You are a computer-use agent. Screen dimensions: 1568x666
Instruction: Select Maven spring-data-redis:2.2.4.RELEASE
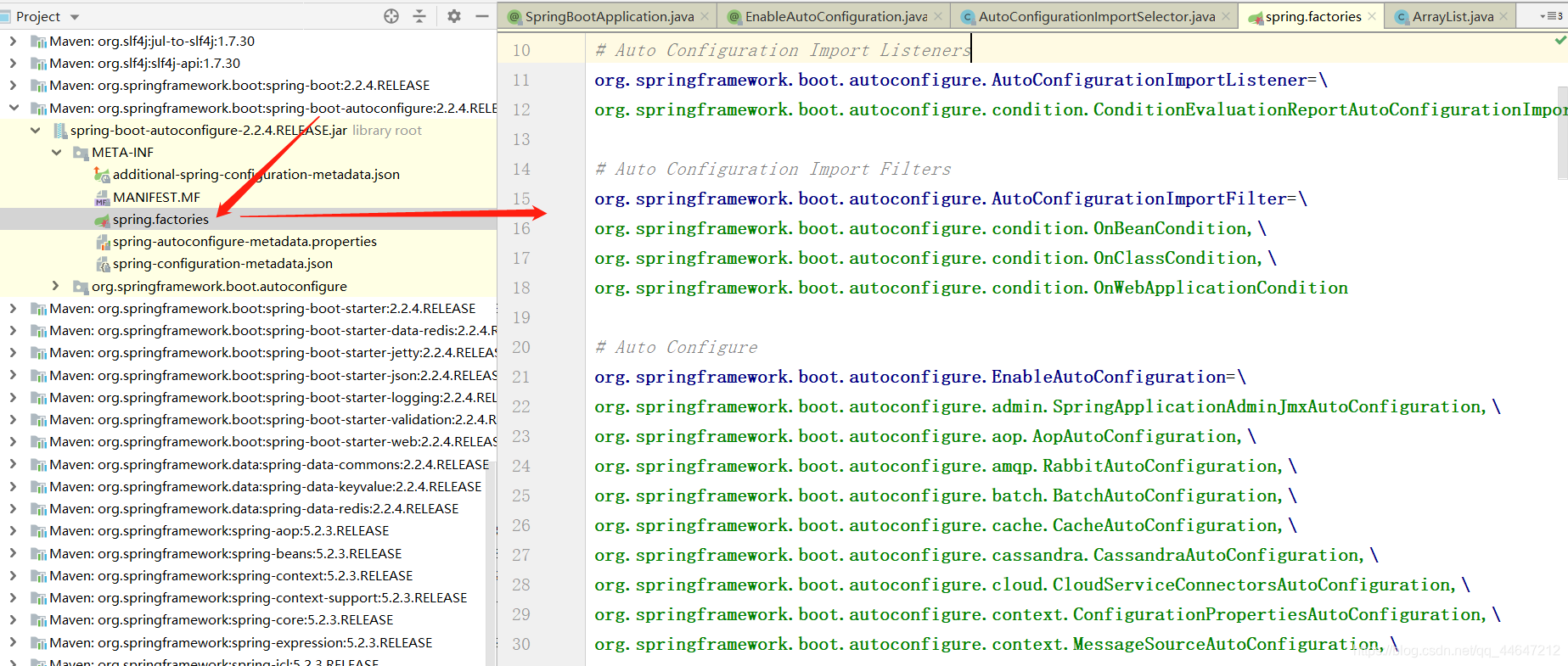pos(254,508)
